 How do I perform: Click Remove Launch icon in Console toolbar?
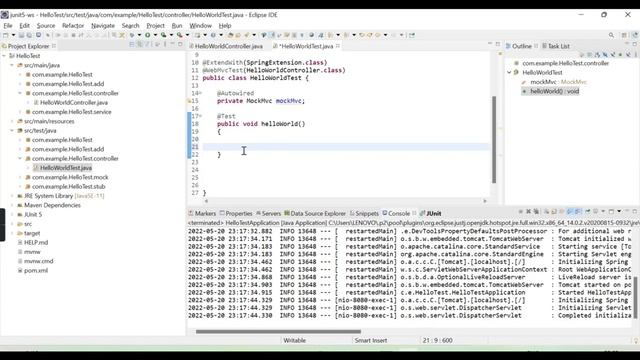tap(529, 211)
